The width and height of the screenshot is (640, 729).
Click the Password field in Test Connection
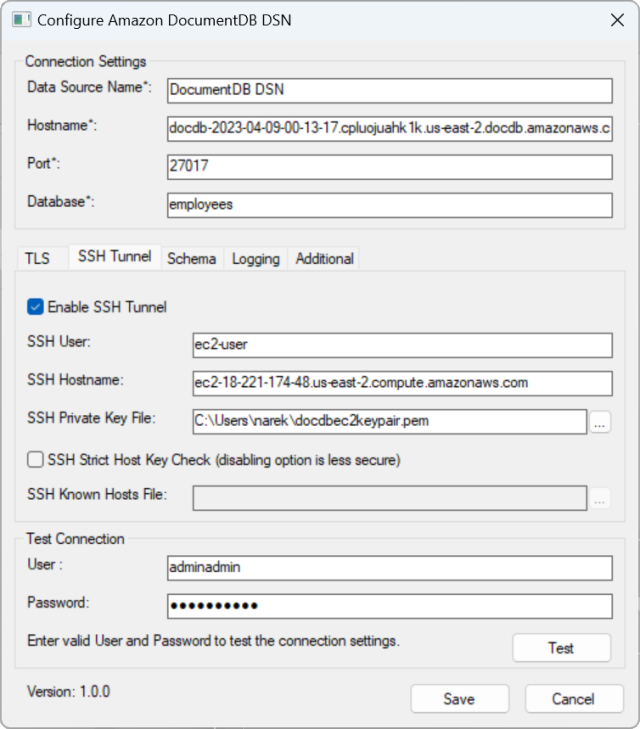[x=389, y=606]
